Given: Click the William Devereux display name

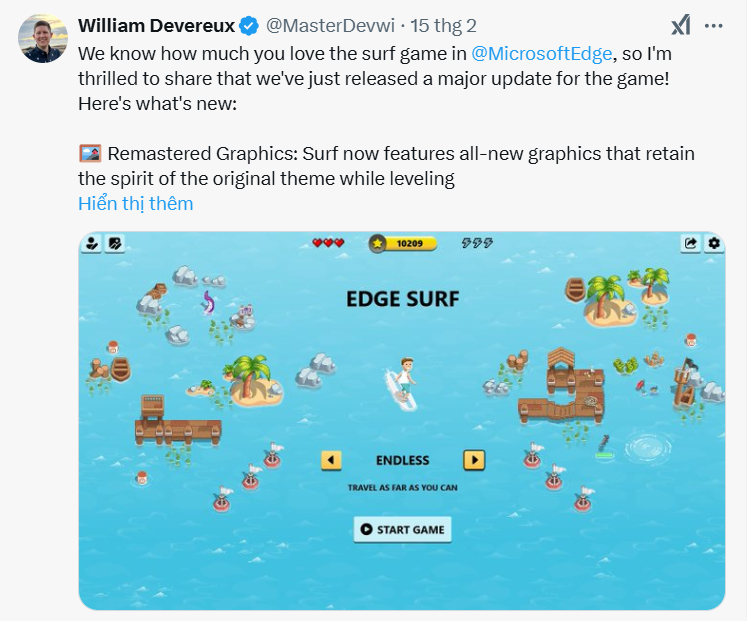Looking at the screenshot, I should [x=156, y=25].
